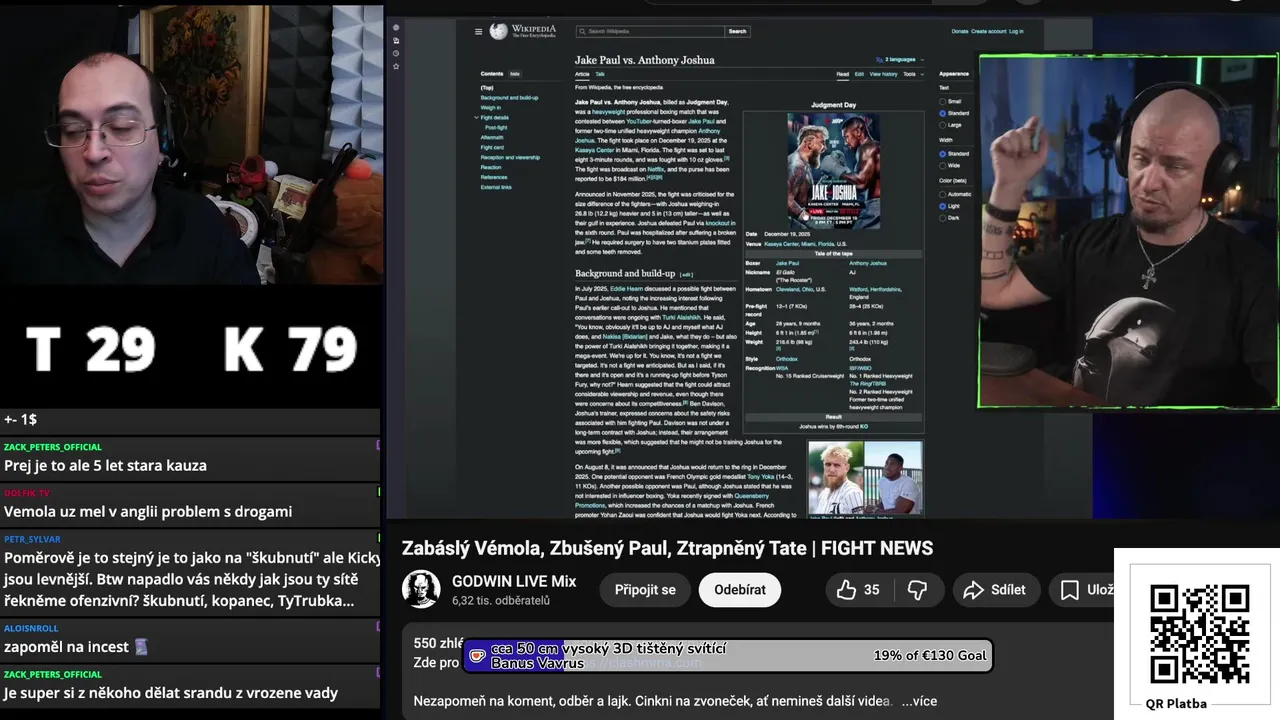The width and height of the screenshot is (1280, 720).
Task: Open the GODWIN LIVE Mix channel avatar
Action: 421,590
